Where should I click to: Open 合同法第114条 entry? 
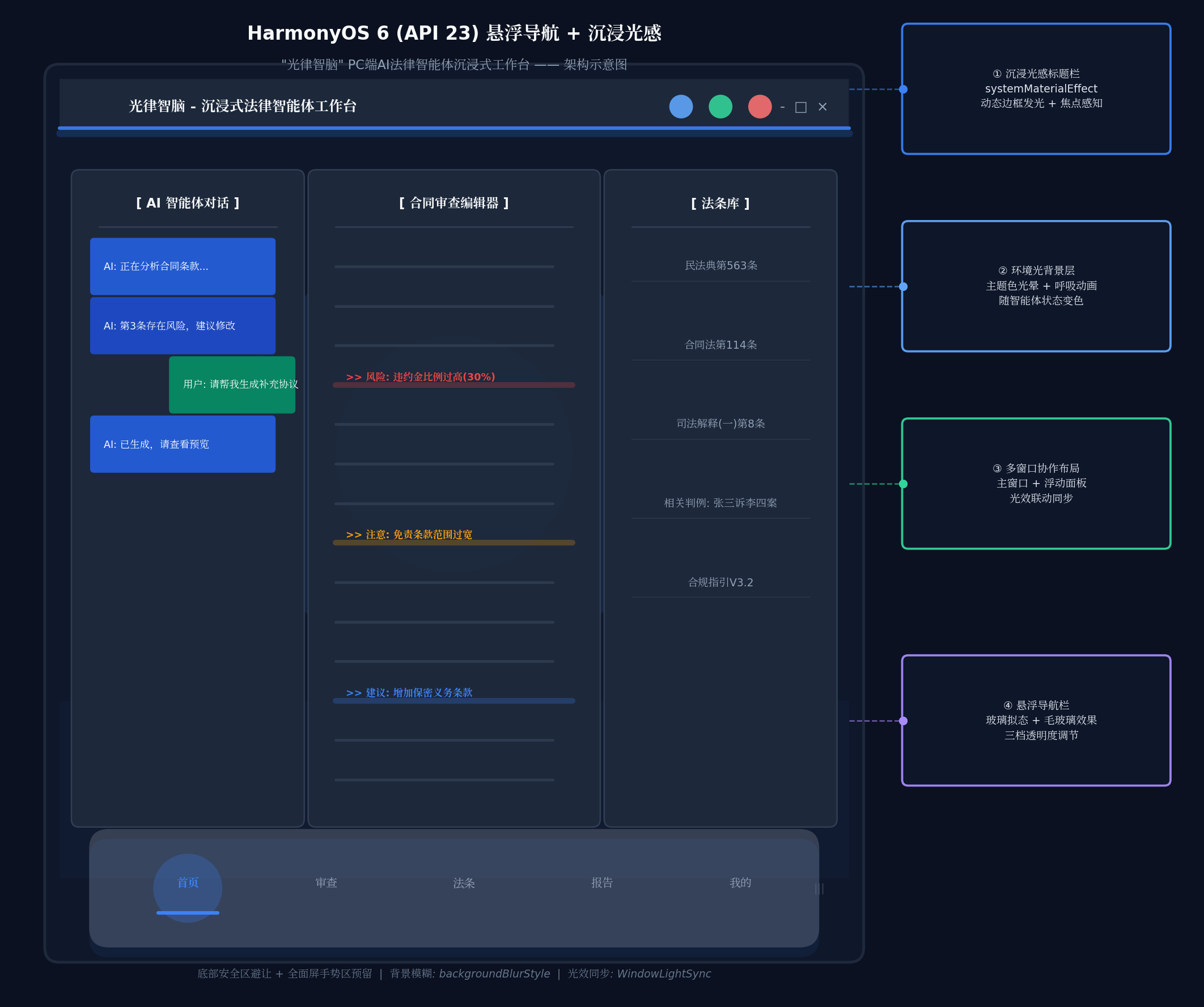coord(720,345)
